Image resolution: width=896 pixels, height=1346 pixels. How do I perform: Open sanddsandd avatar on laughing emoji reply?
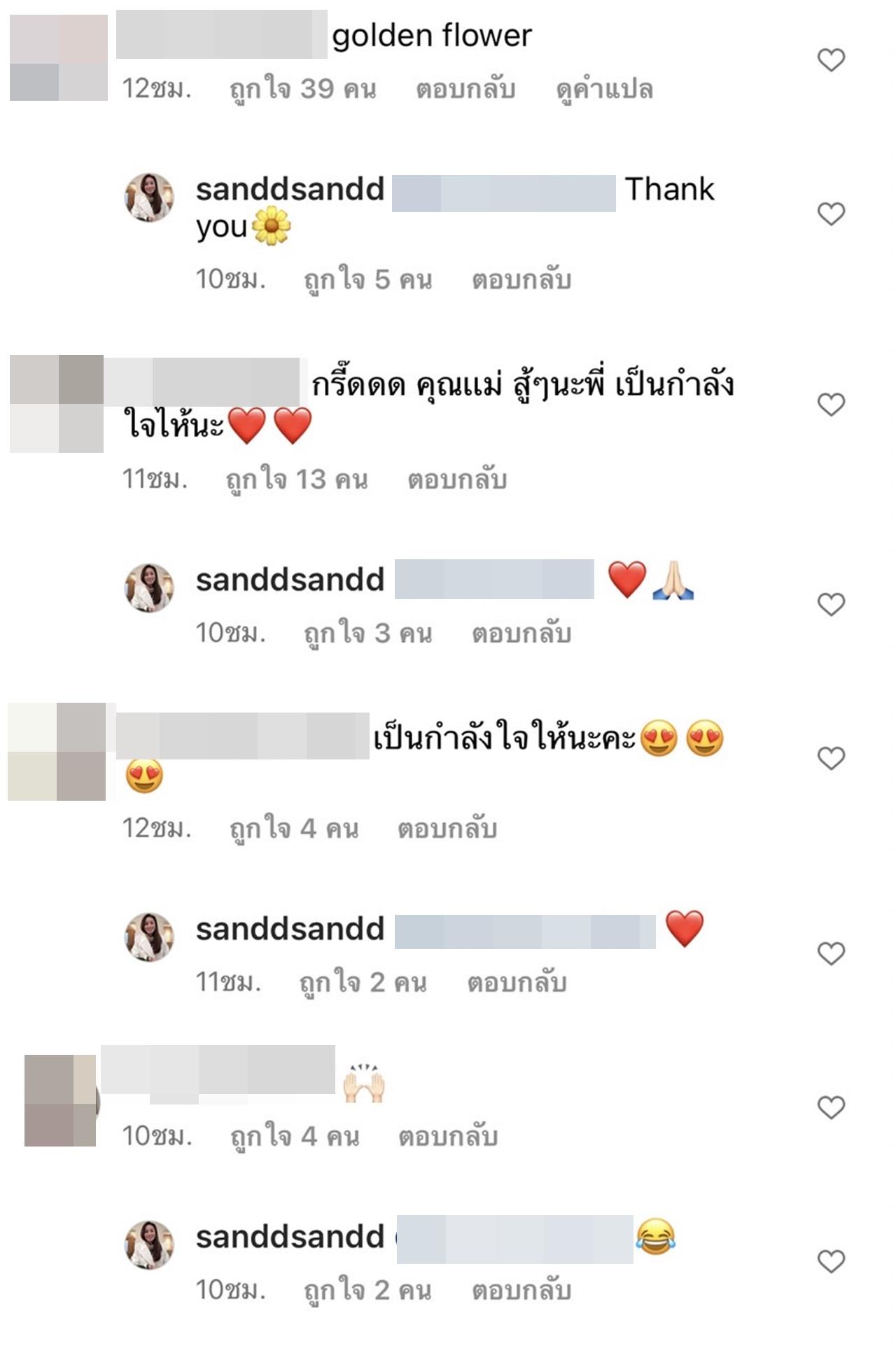click(149, 1245)
